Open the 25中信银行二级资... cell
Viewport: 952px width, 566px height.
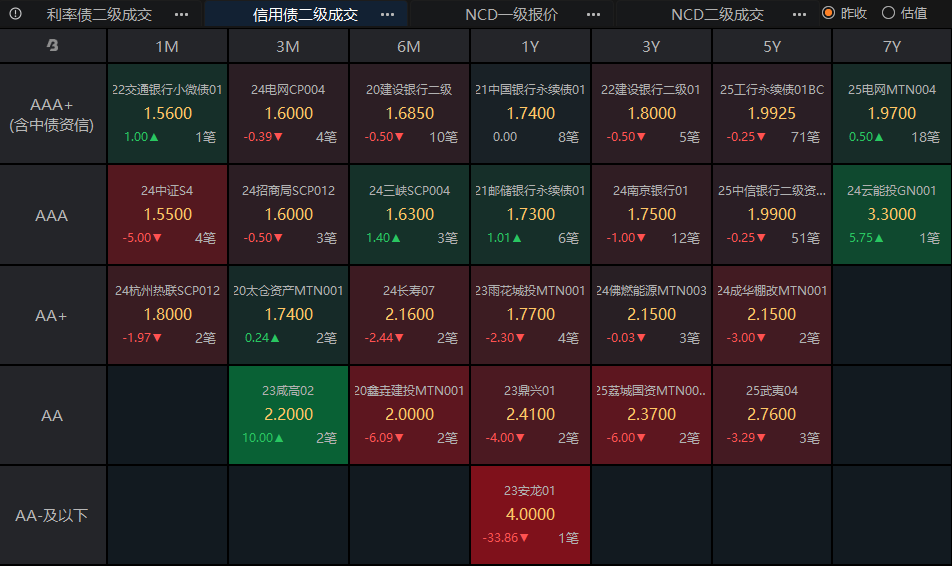772,214
